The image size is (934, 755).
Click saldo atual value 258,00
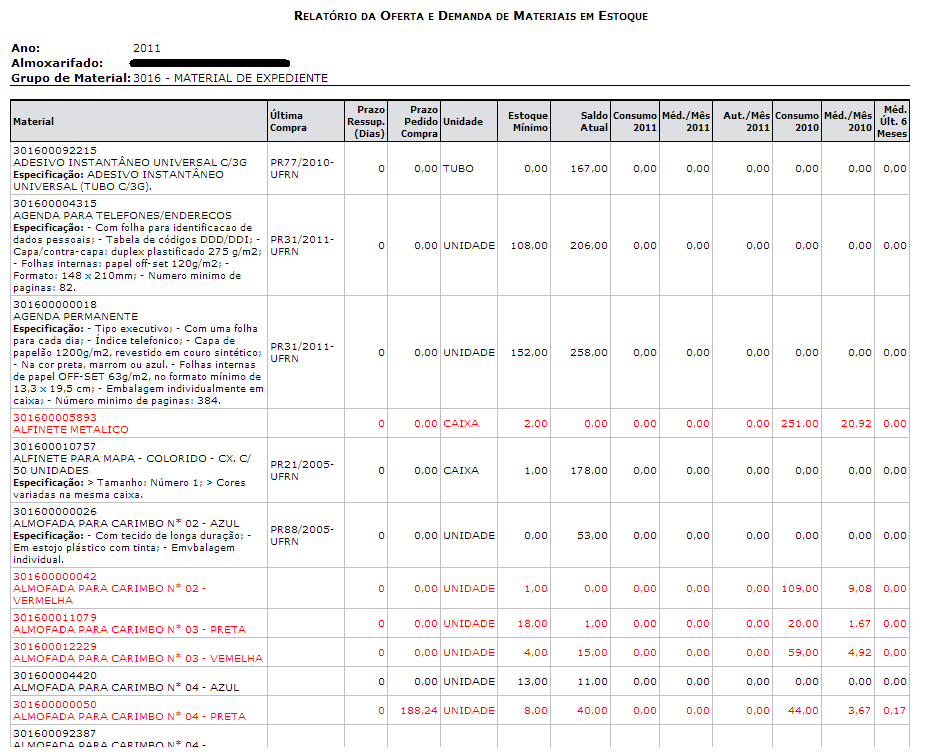(589, 353)
